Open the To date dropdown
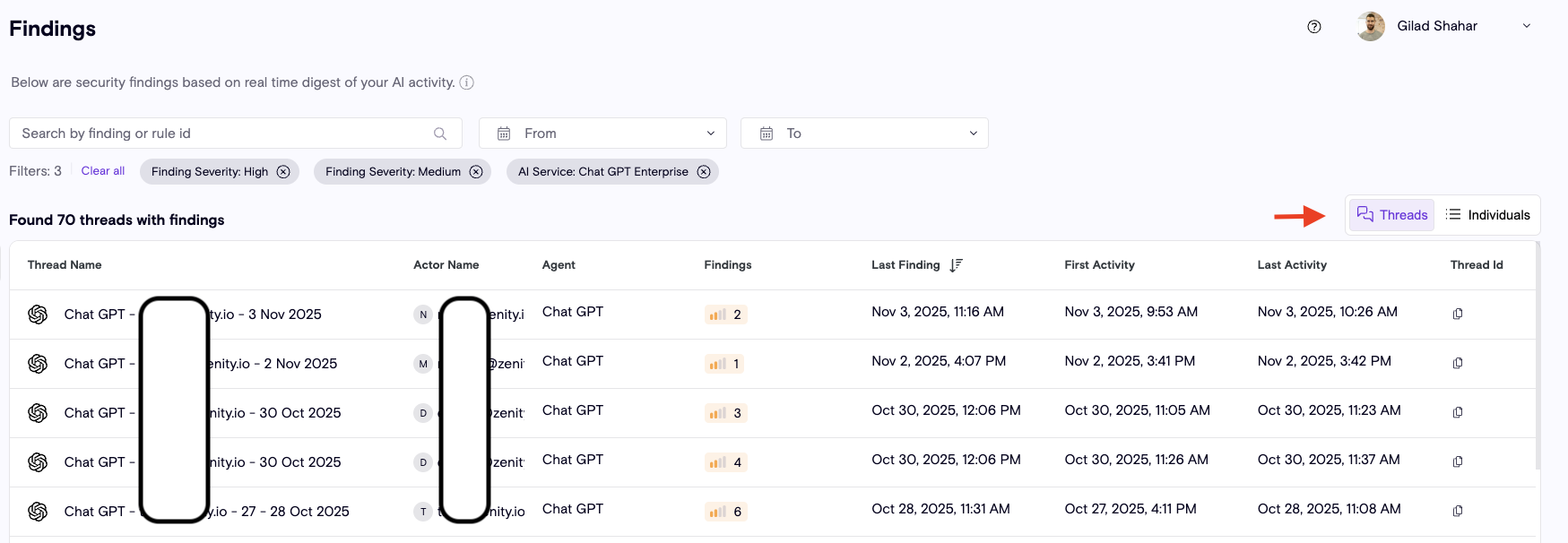 864,134
